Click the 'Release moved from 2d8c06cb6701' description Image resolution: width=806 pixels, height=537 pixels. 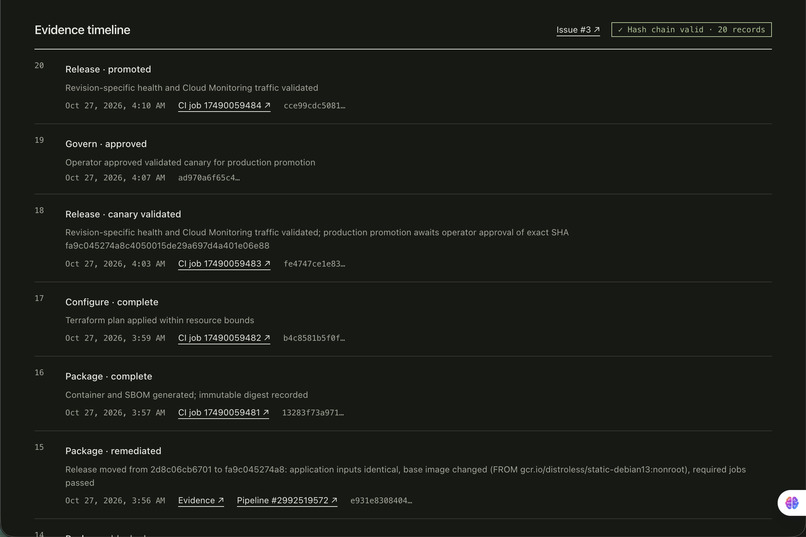coord(405,476)
